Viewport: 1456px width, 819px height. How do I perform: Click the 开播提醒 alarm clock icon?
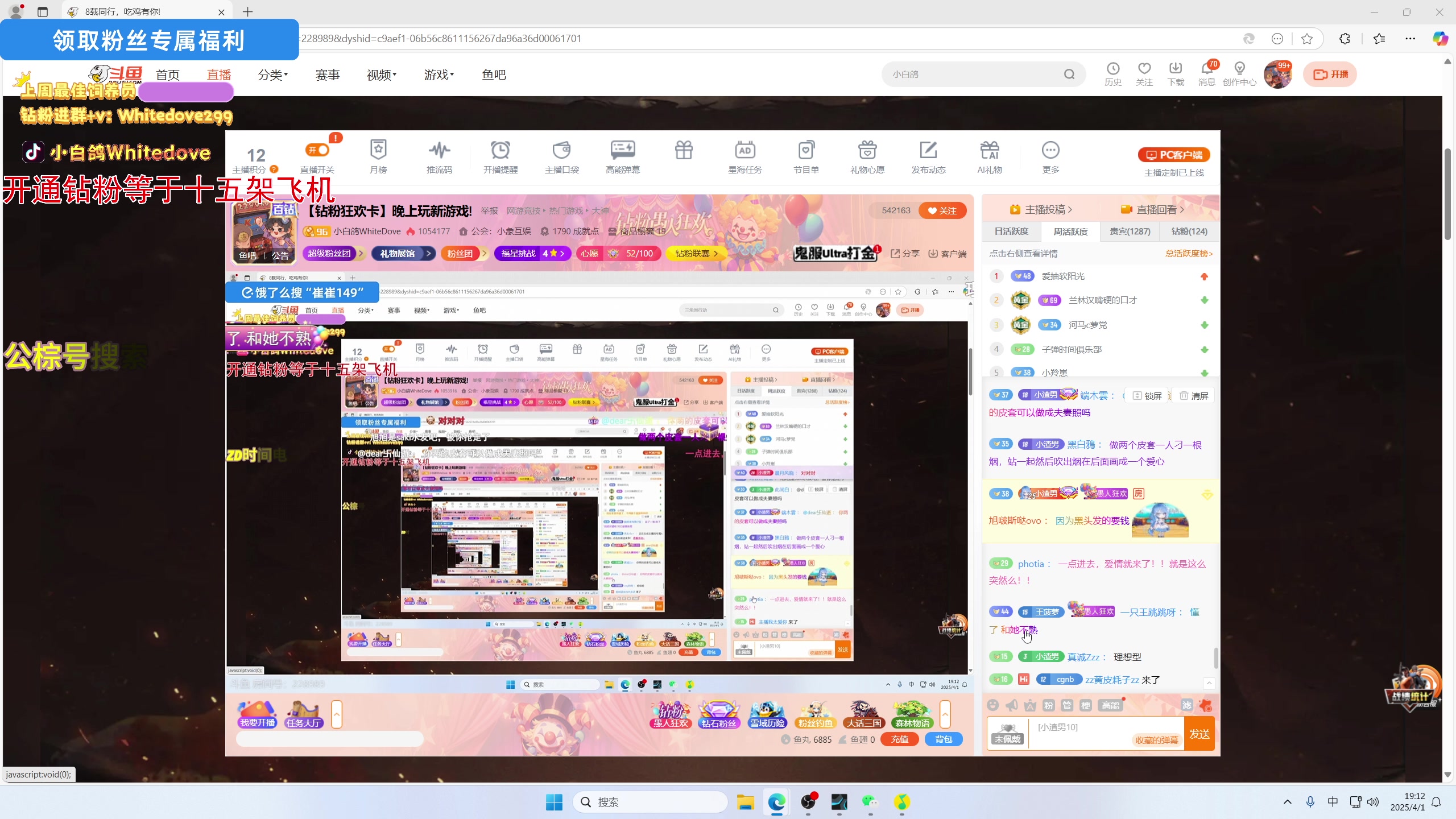[500, 151]
